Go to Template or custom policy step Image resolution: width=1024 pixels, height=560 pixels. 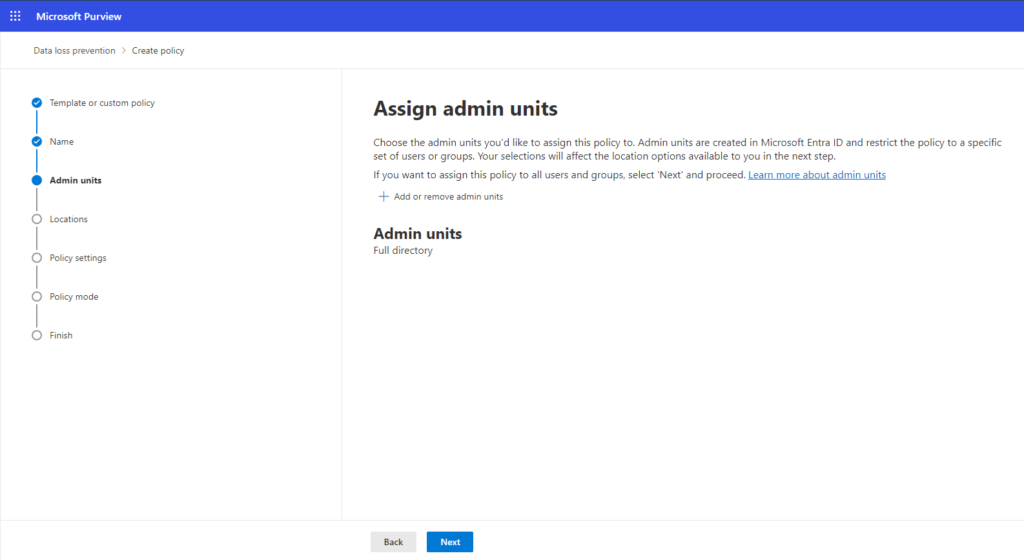pos(102,103)
